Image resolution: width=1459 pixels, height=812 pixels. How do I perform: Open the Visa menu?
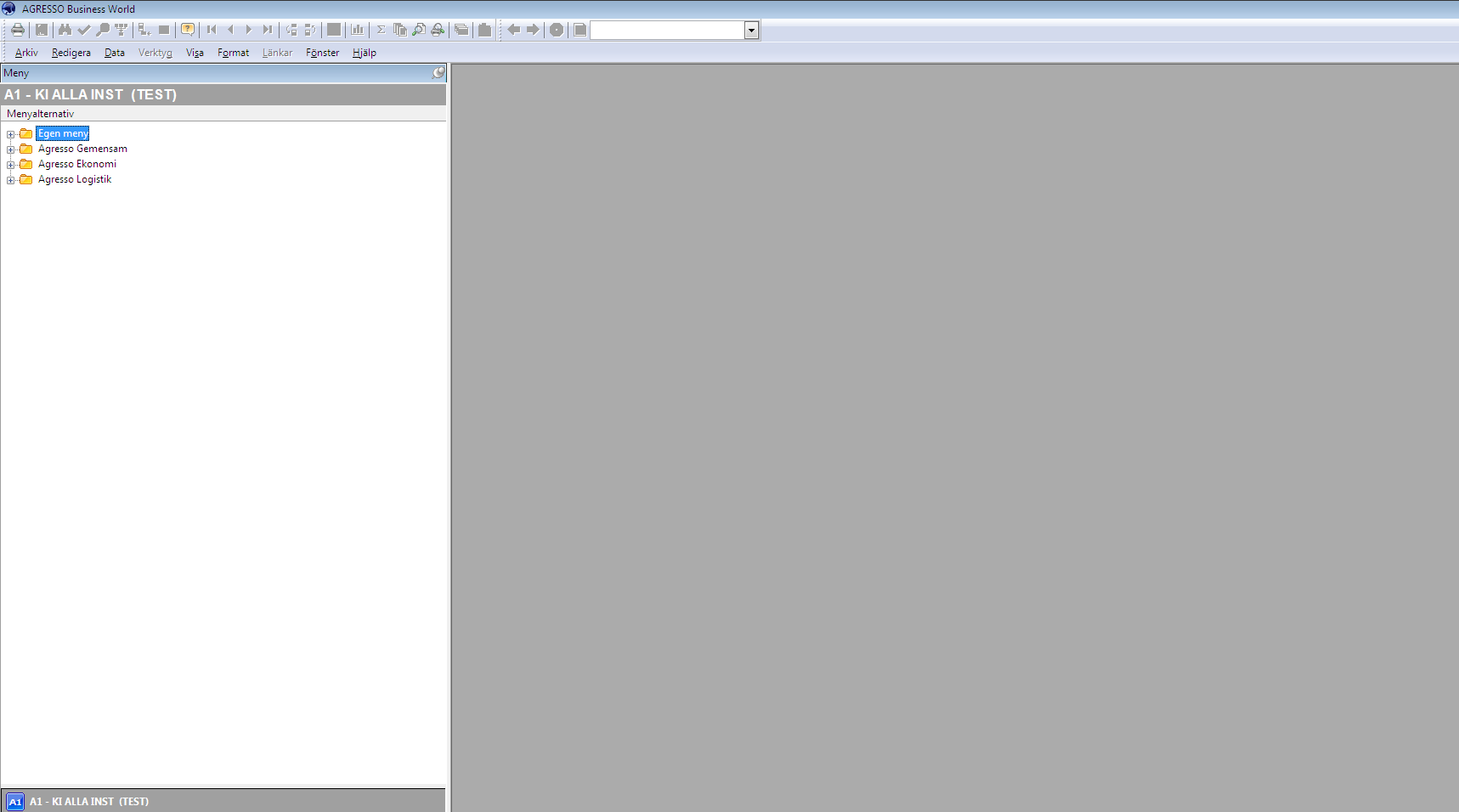(195, 53)
